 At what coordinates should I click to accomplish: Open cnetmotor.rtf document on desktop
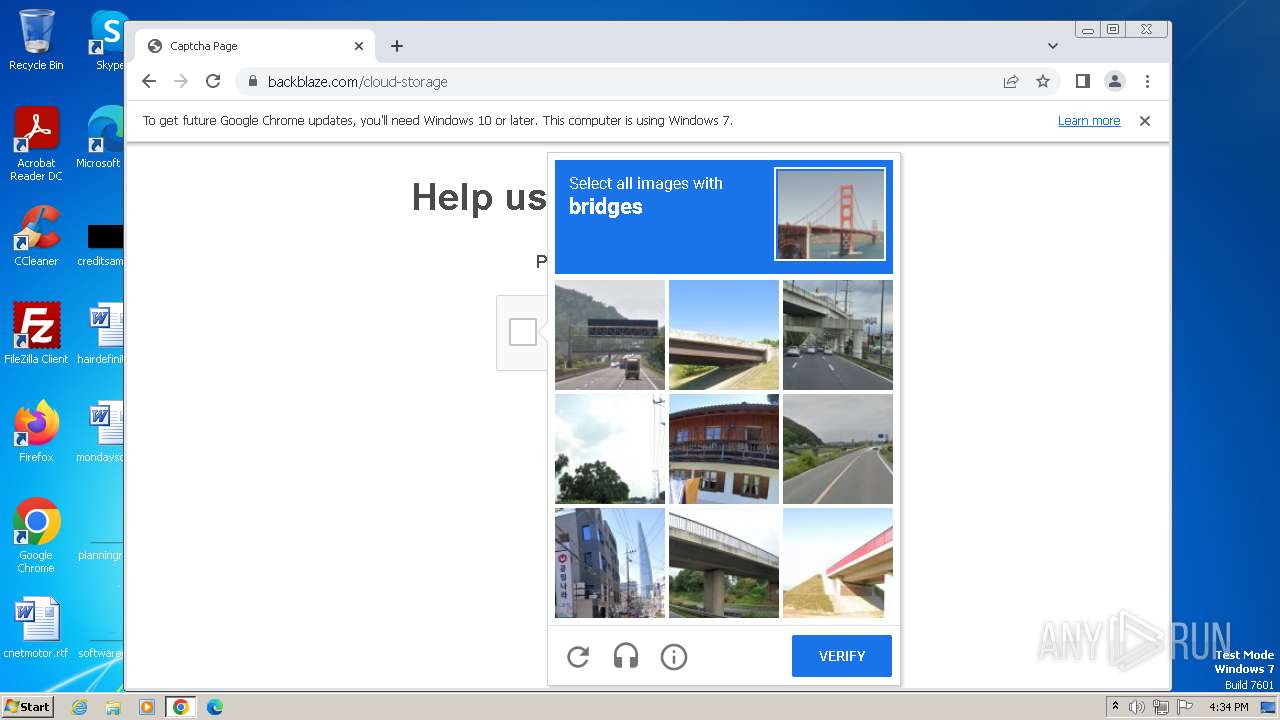click(36, 628)
